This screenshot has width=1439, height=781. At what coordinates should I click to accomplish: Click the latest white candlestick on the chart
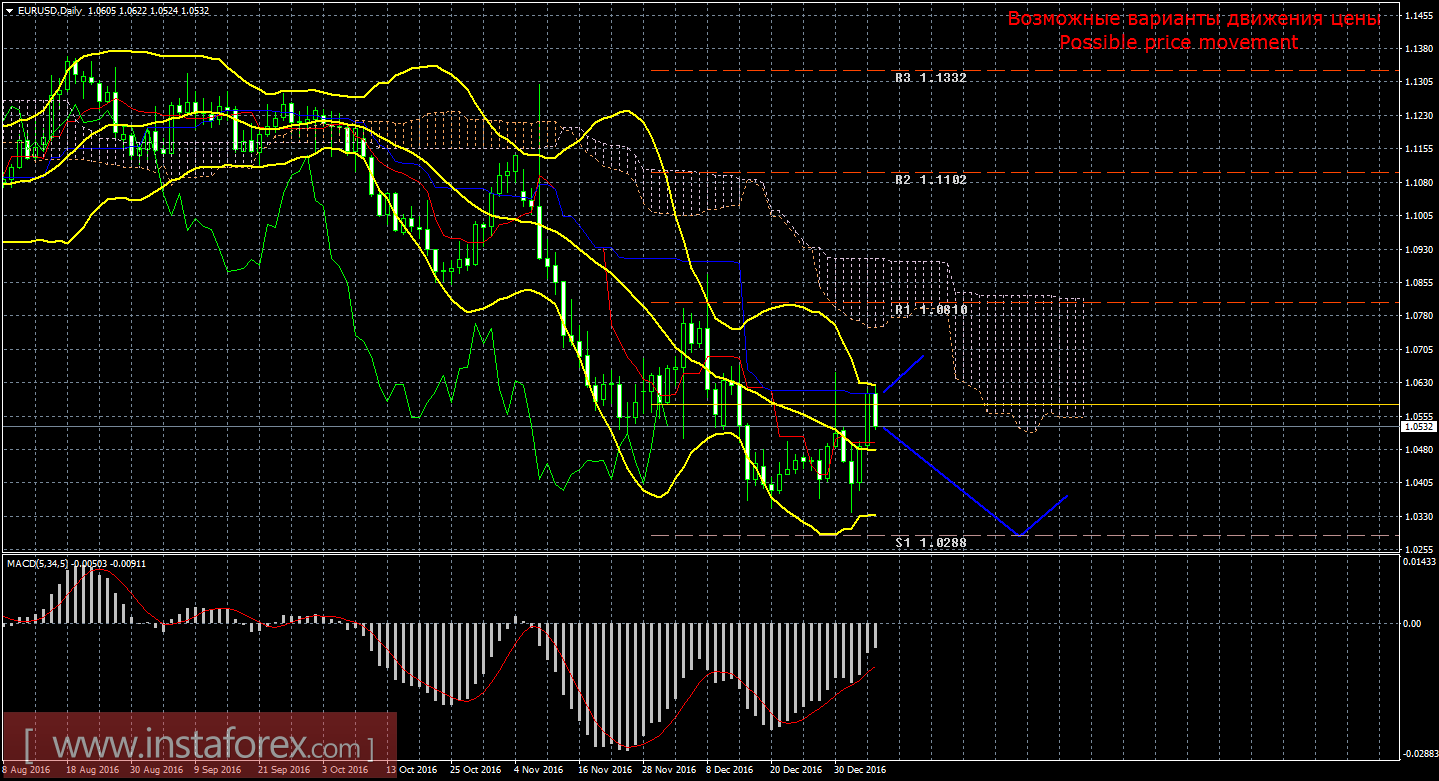click(876, 410)
